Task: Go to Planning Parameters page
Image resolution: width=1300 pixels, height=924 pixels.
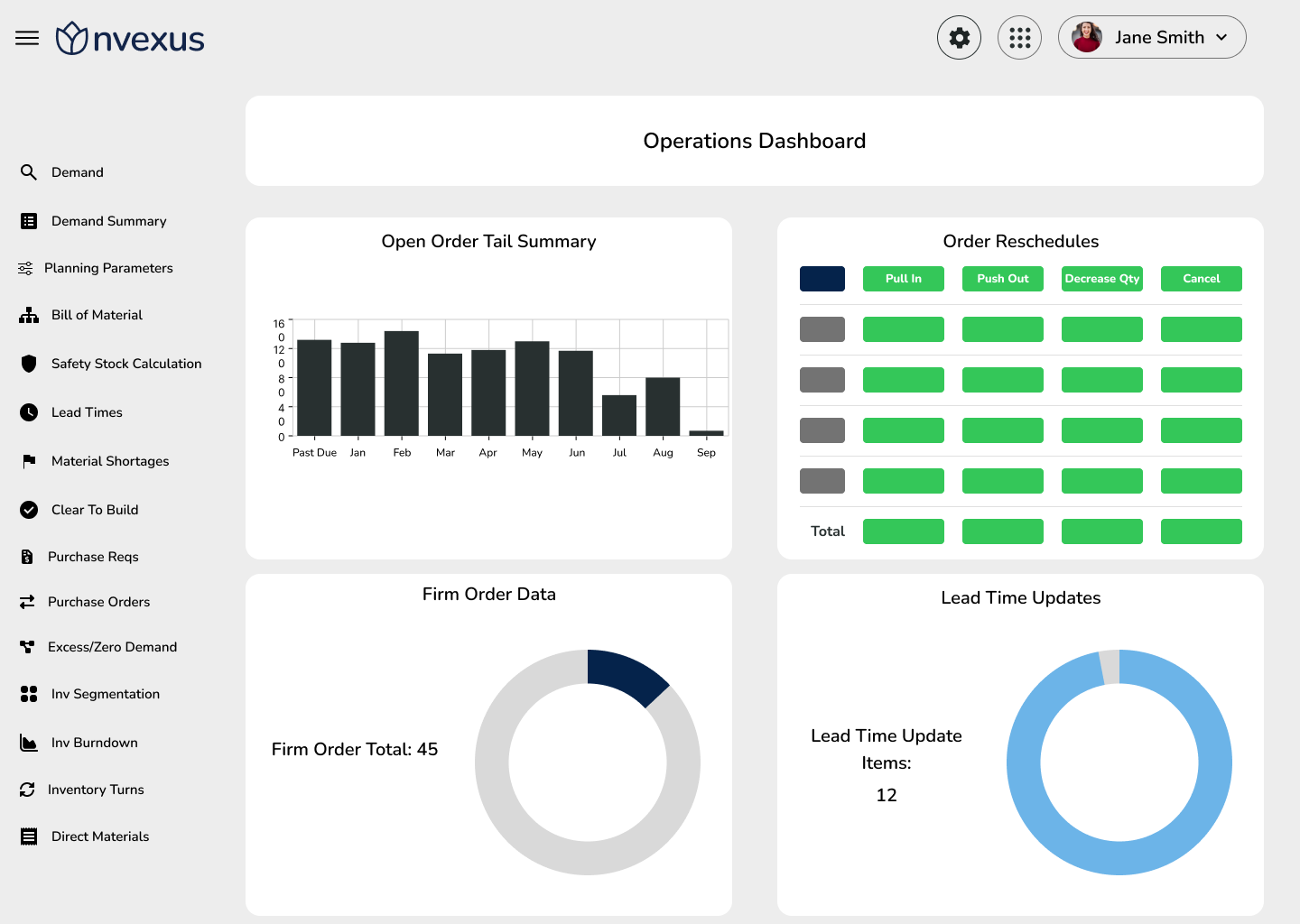Action: pos(108,268)
